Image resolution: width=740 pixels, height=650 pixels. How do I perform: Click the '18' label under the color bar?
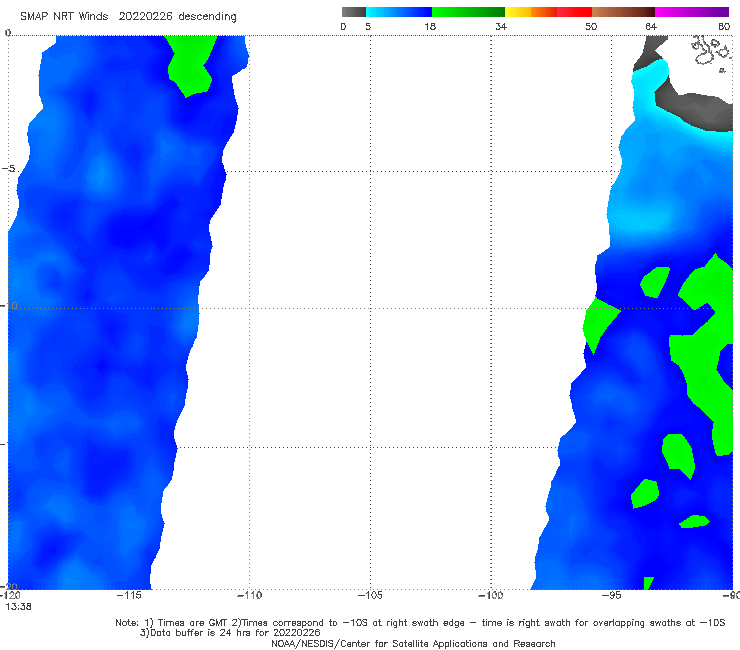tap(430, 26)
